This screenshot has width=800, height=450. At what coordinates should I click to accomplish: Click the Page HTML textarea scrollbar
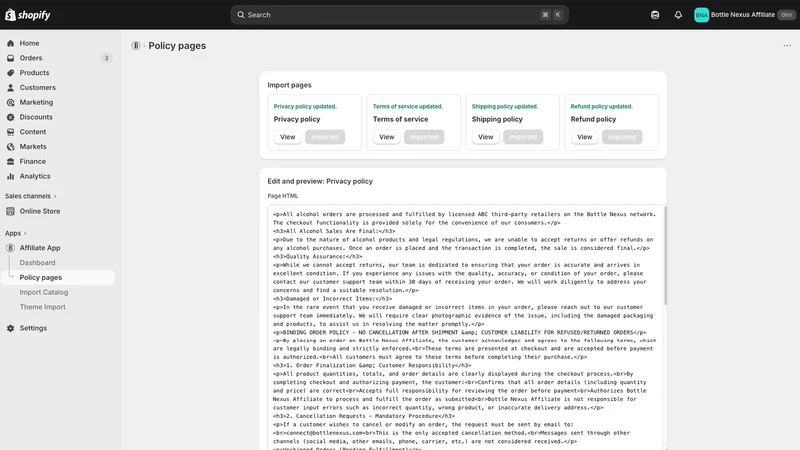pyautogui.click(x=665, y=255)
